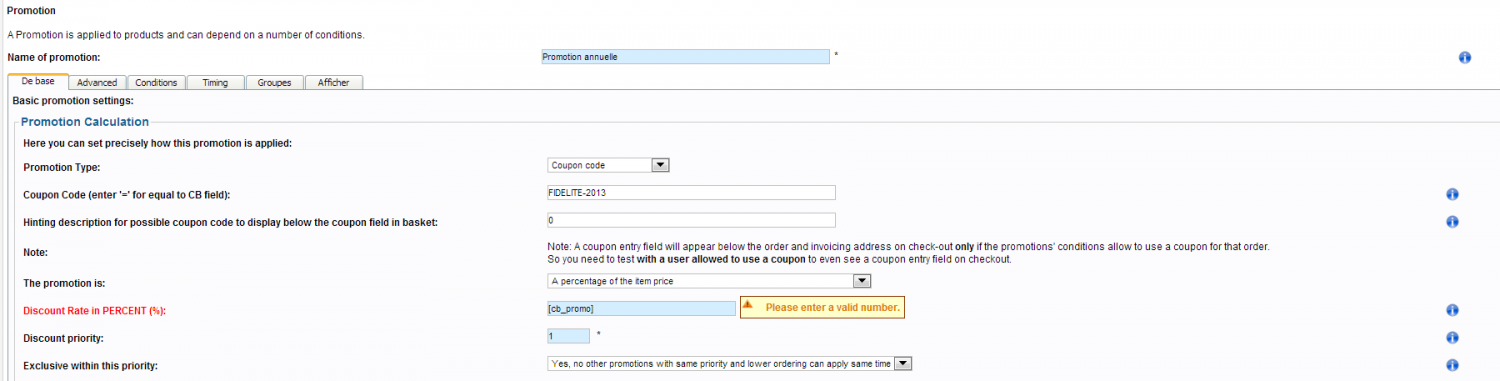
Task: Click info icon for Exclusive within priority row
Action: (x=1452, y=365)
